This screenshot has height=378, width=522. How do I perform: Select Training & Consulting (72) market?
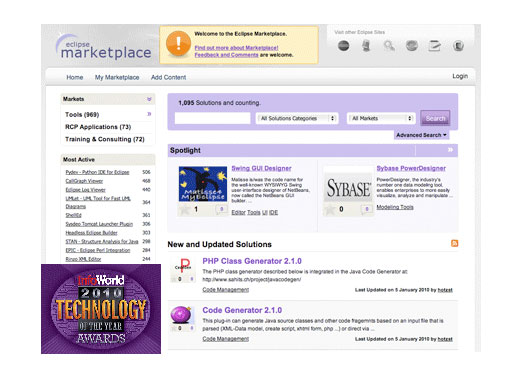point(105,139)
